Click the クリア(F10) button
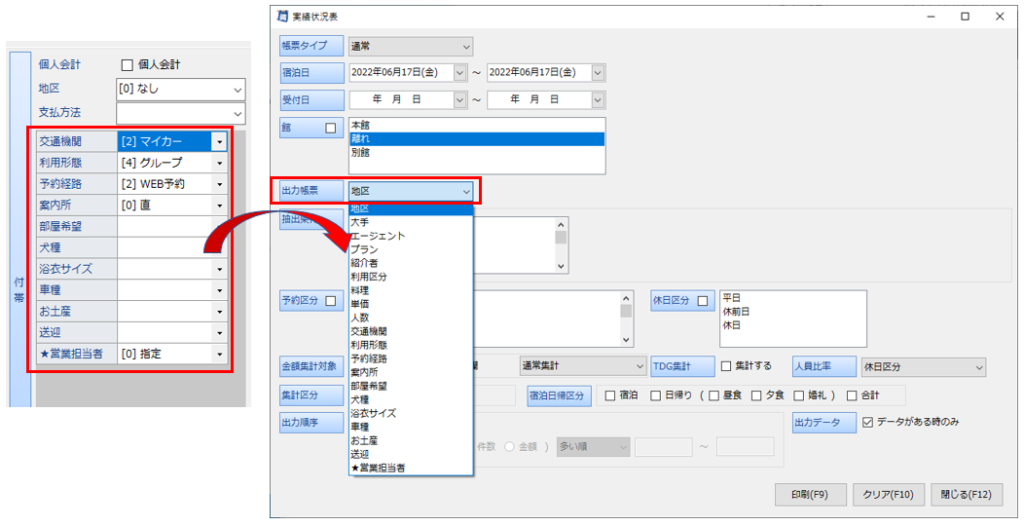This screenshot has height=526, width=1024. pyautogui.click(x=889, y=494)
